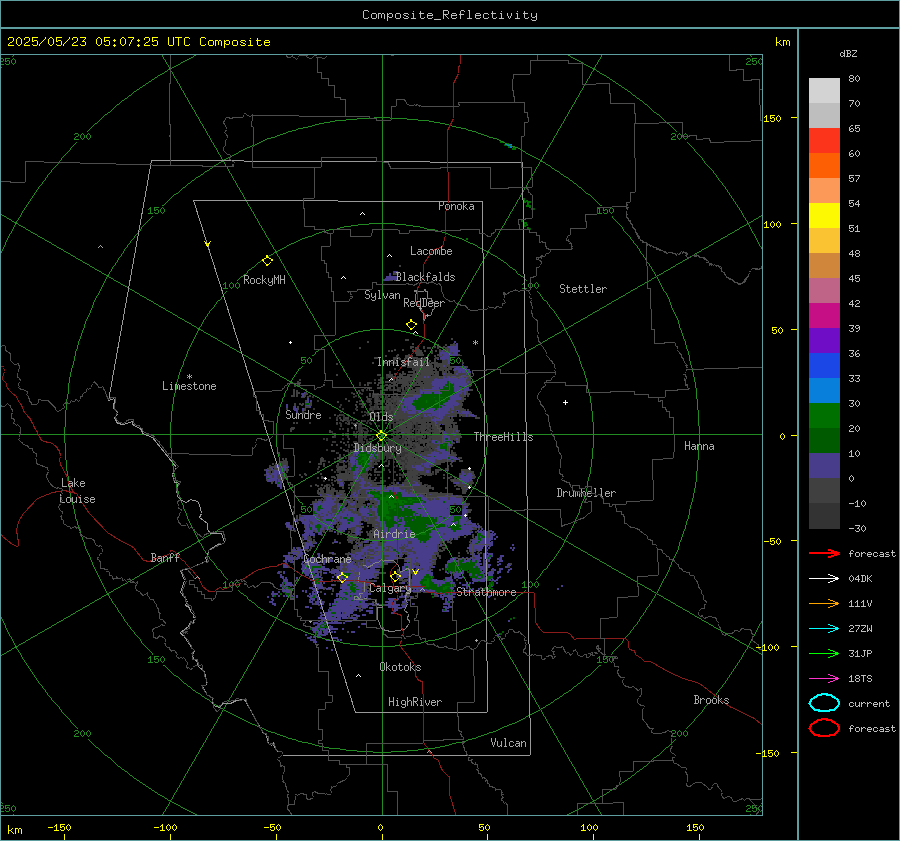Click the magenta 18TS arrow icon
The image size is (900, 841).
[824, 679]
